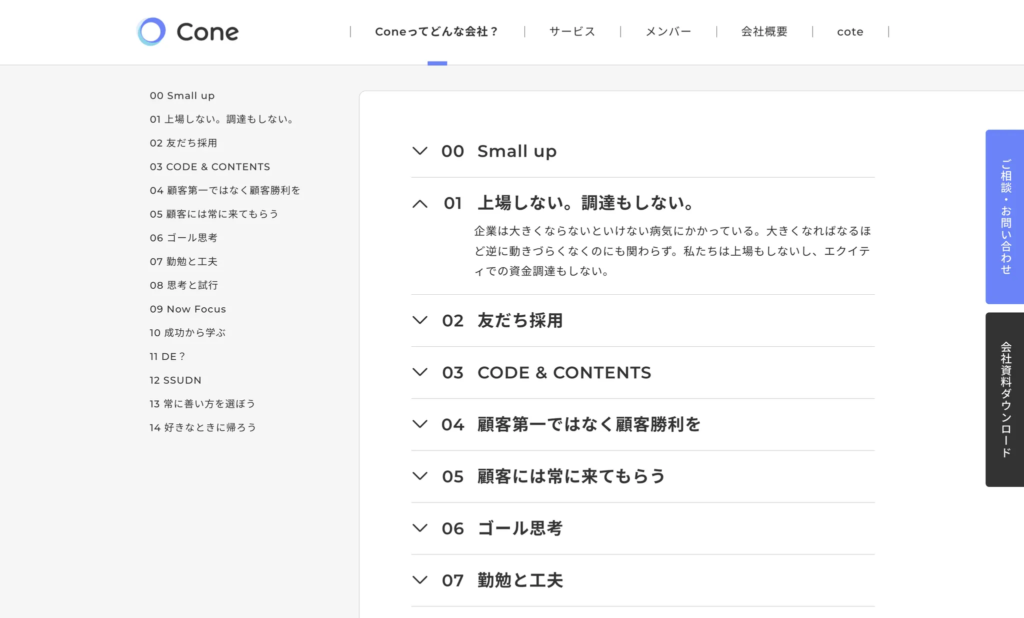Expand the 07 勤勉と工夫 chevron
This screenshot has width=1024, height=618.
tap(420, 580)
